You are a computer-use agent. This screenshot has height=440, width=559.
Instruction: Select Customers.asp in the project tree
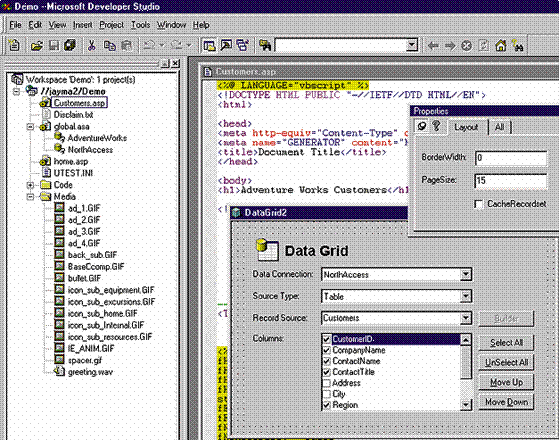click(x=79, y=103)
